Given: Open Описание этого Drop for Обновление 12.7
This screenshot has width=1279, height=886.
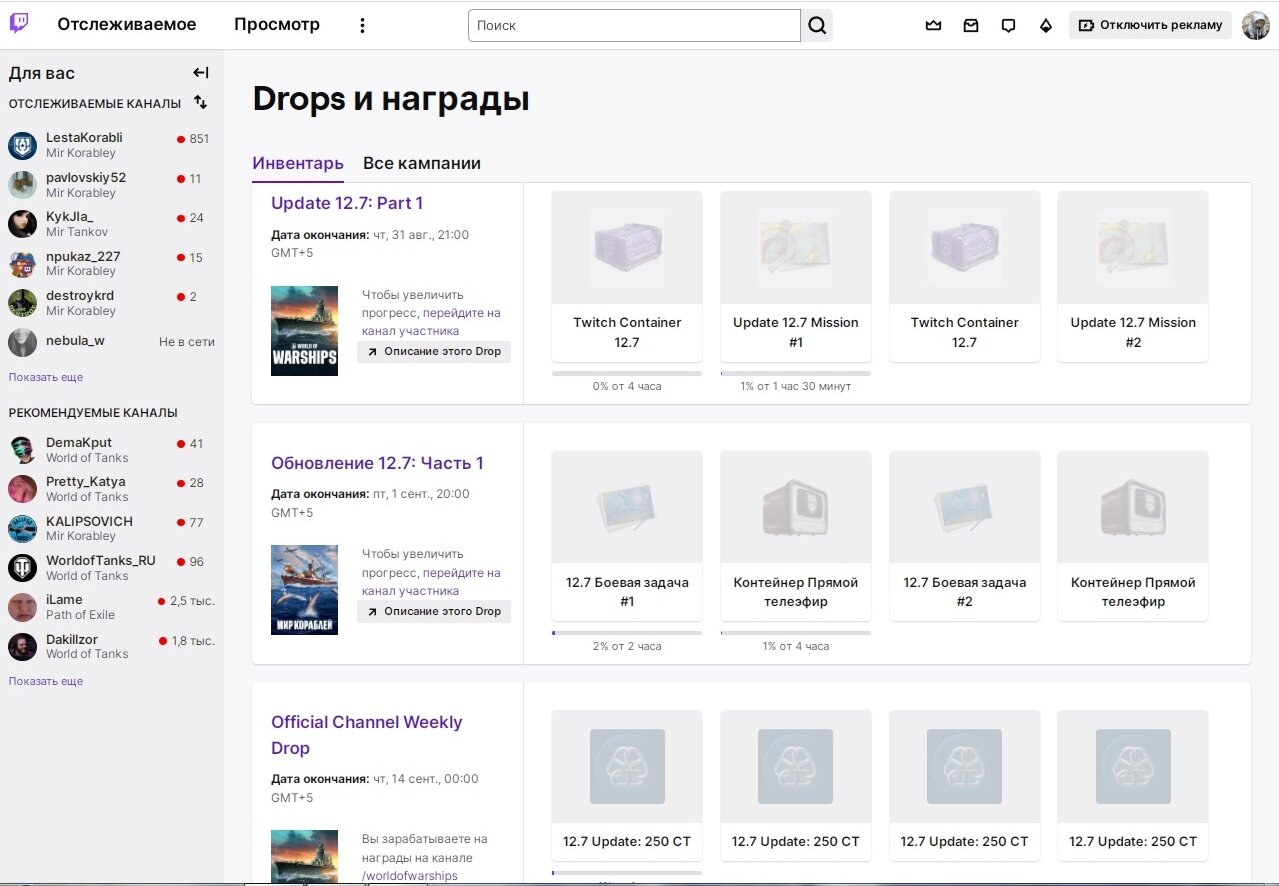Looking at the screenshot, I should coord(434,611).
